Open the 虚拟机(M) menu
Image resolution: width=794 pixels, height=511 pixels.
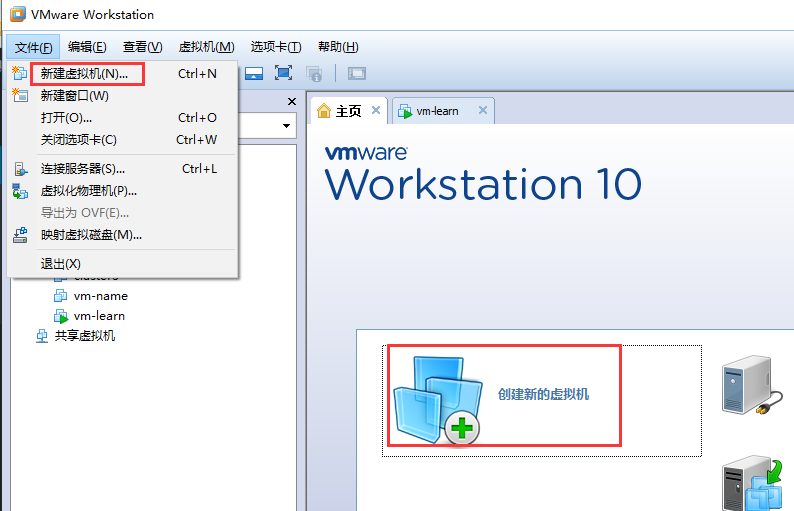coord(207,47)
